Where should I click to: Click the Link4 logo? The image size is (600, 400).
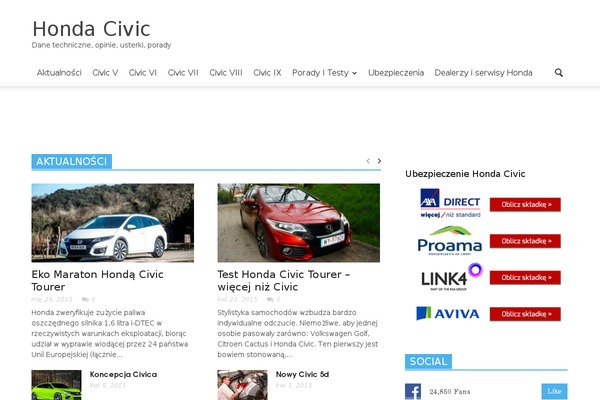point(449,277)
